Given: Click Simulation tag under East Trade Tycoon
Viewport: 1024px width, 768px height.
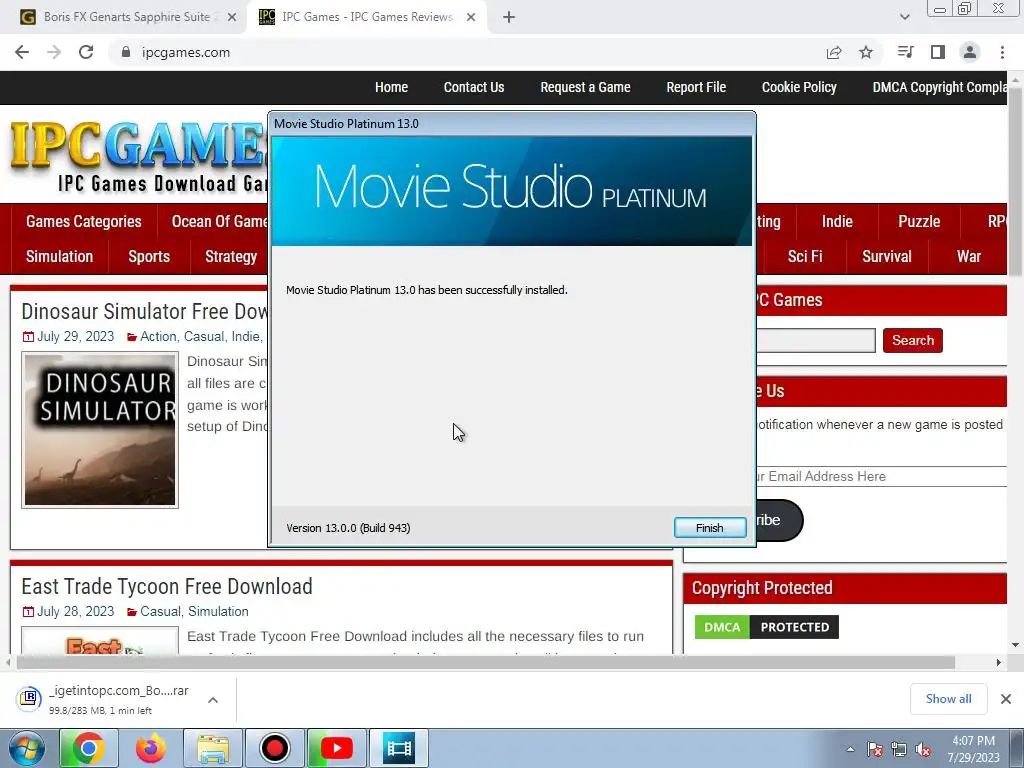Looking at the screenshot, I should coord(218,611).
